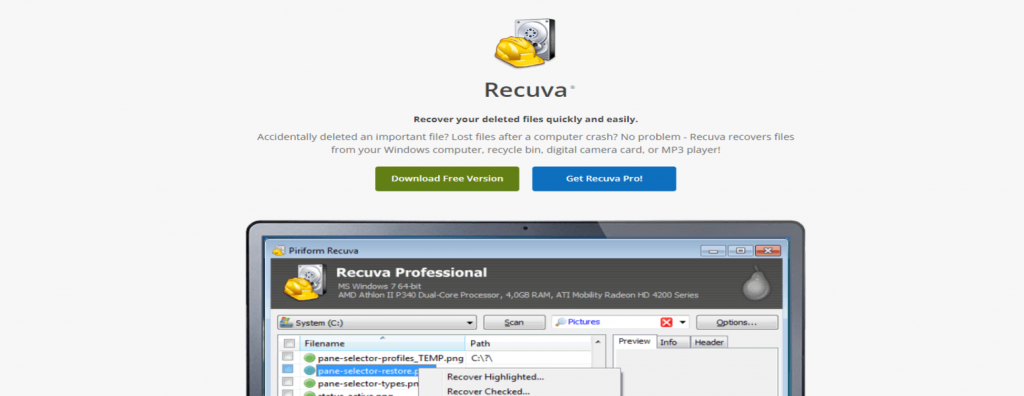Check the box for pane-selector-types file
Screen dimensions: 1024x396
pos(287,383)
